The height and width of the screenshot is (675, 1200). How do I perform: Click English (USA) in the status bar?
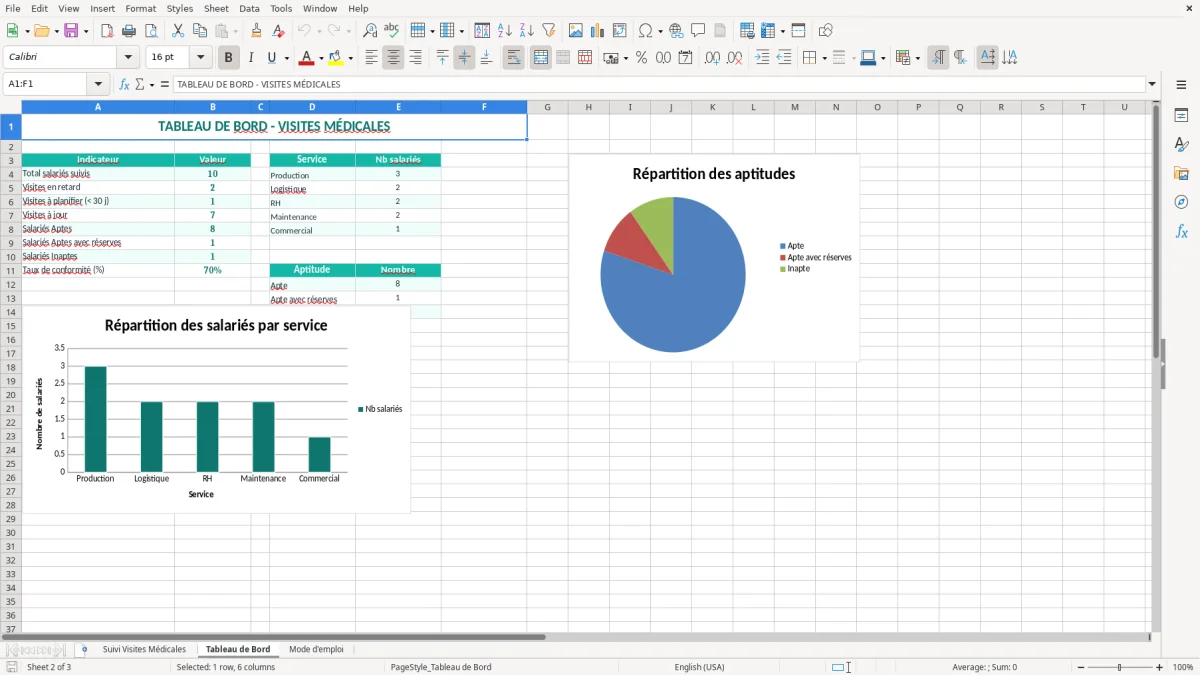point(699,667)
